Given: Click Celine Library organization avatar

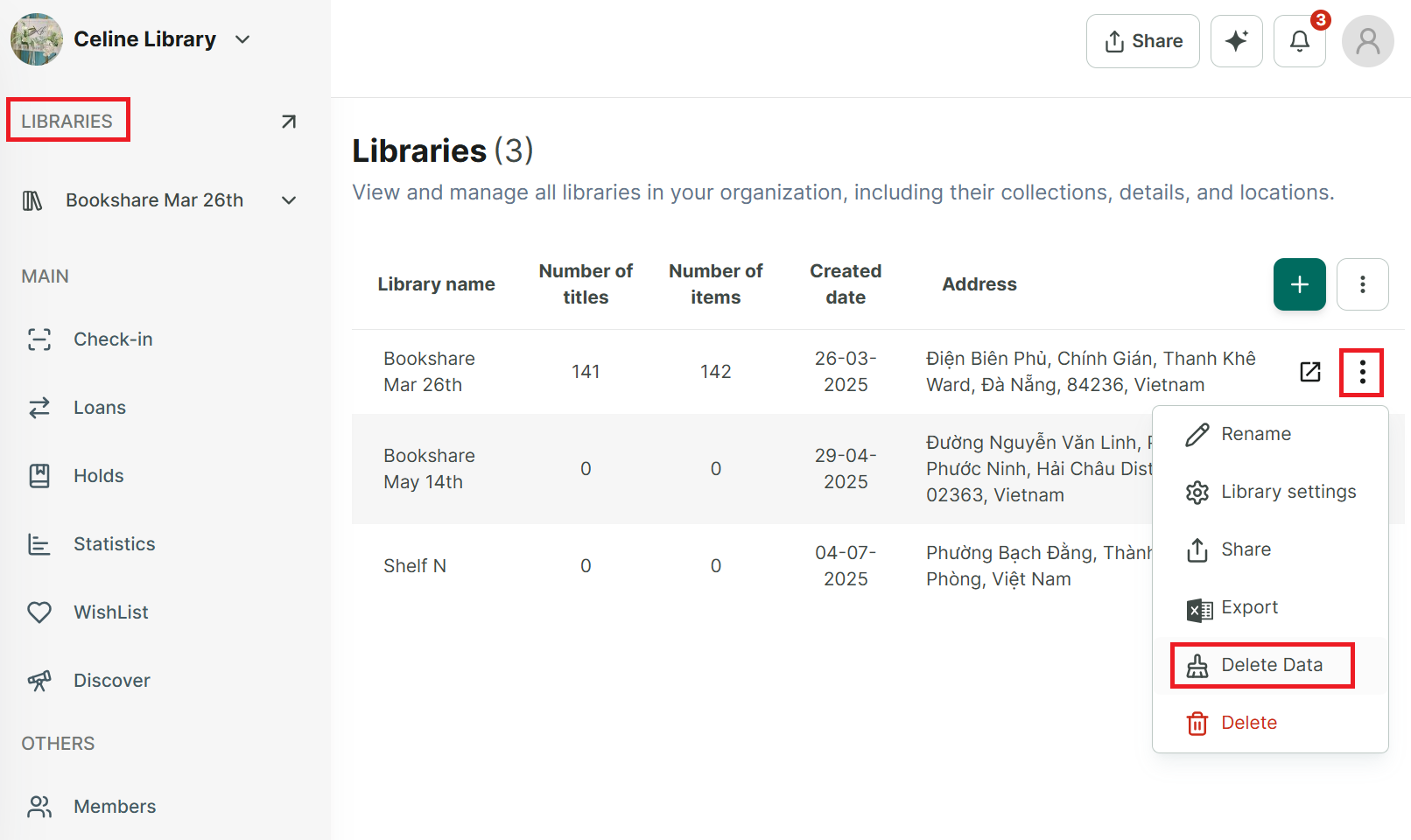Looking at the screenshot, I should point(37,39).
